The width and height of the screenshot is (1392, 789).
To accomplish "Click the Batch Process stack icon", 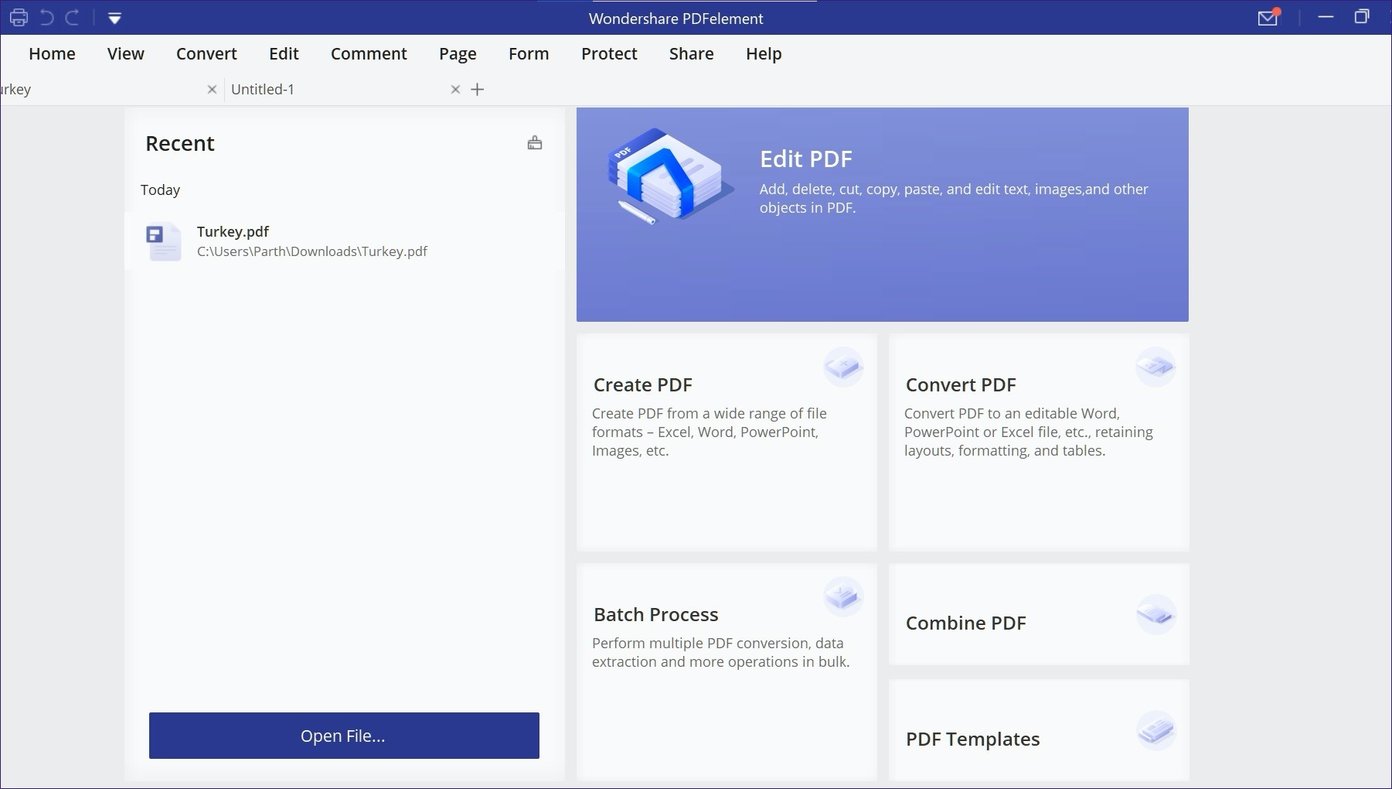I will tap(843, 597).
